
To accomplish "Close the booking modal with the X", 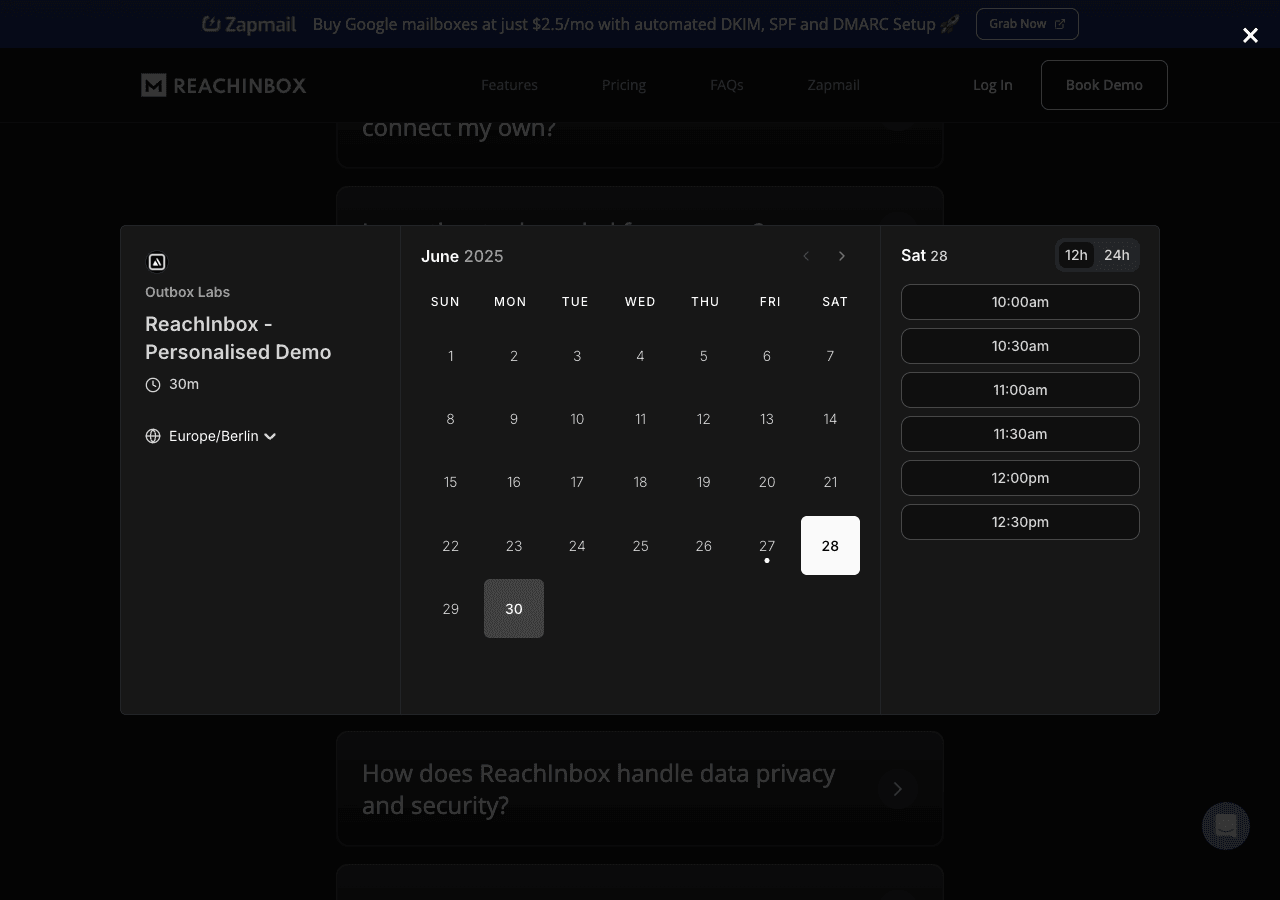I will (1250, 36).
